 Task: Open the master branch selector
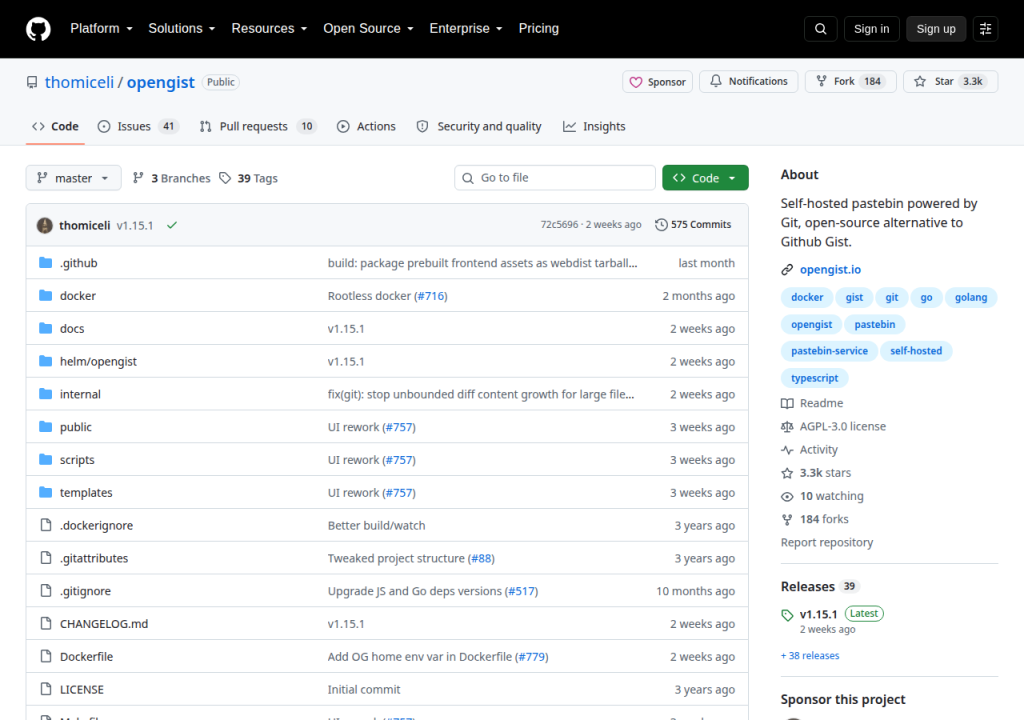[x=73, y=178]
